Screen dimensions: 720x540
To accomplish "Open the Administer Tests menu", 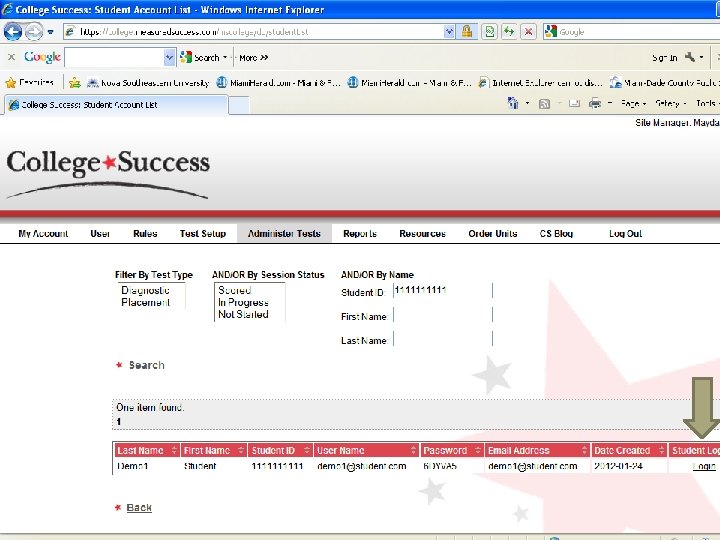I will pos(284,233).
